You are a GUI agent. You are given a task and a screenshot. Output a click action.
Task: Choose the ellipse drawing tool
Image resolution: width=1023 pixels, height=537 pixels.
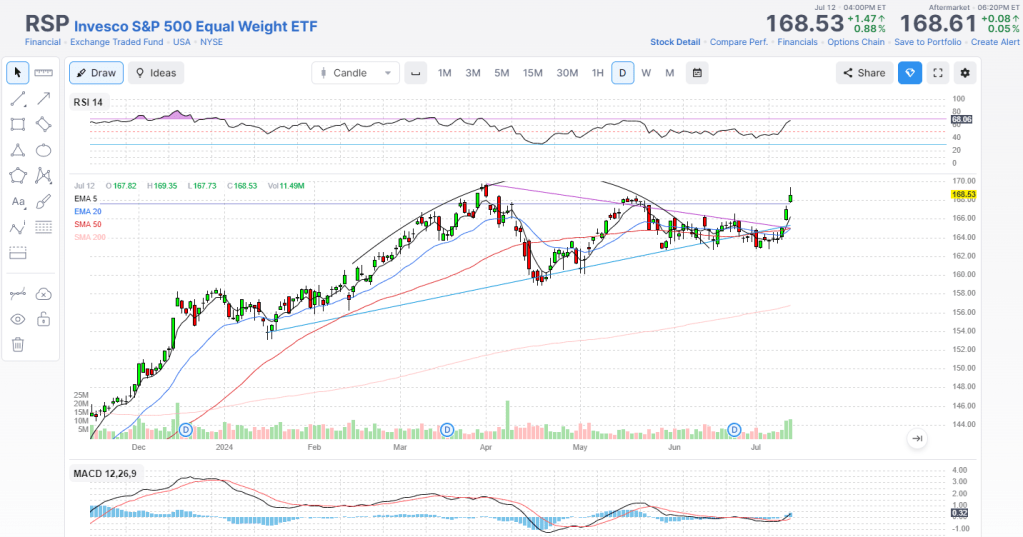click(x=43, y=150)
